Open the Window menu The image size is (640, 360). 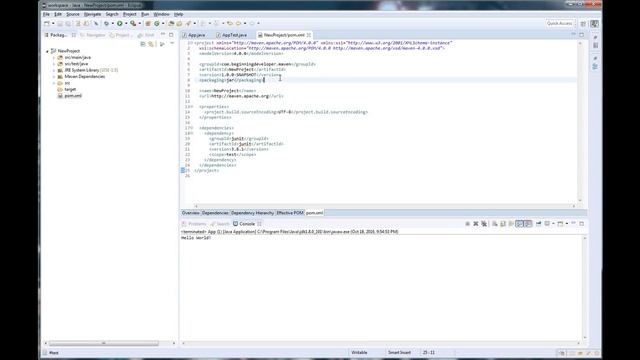(161, 14)
